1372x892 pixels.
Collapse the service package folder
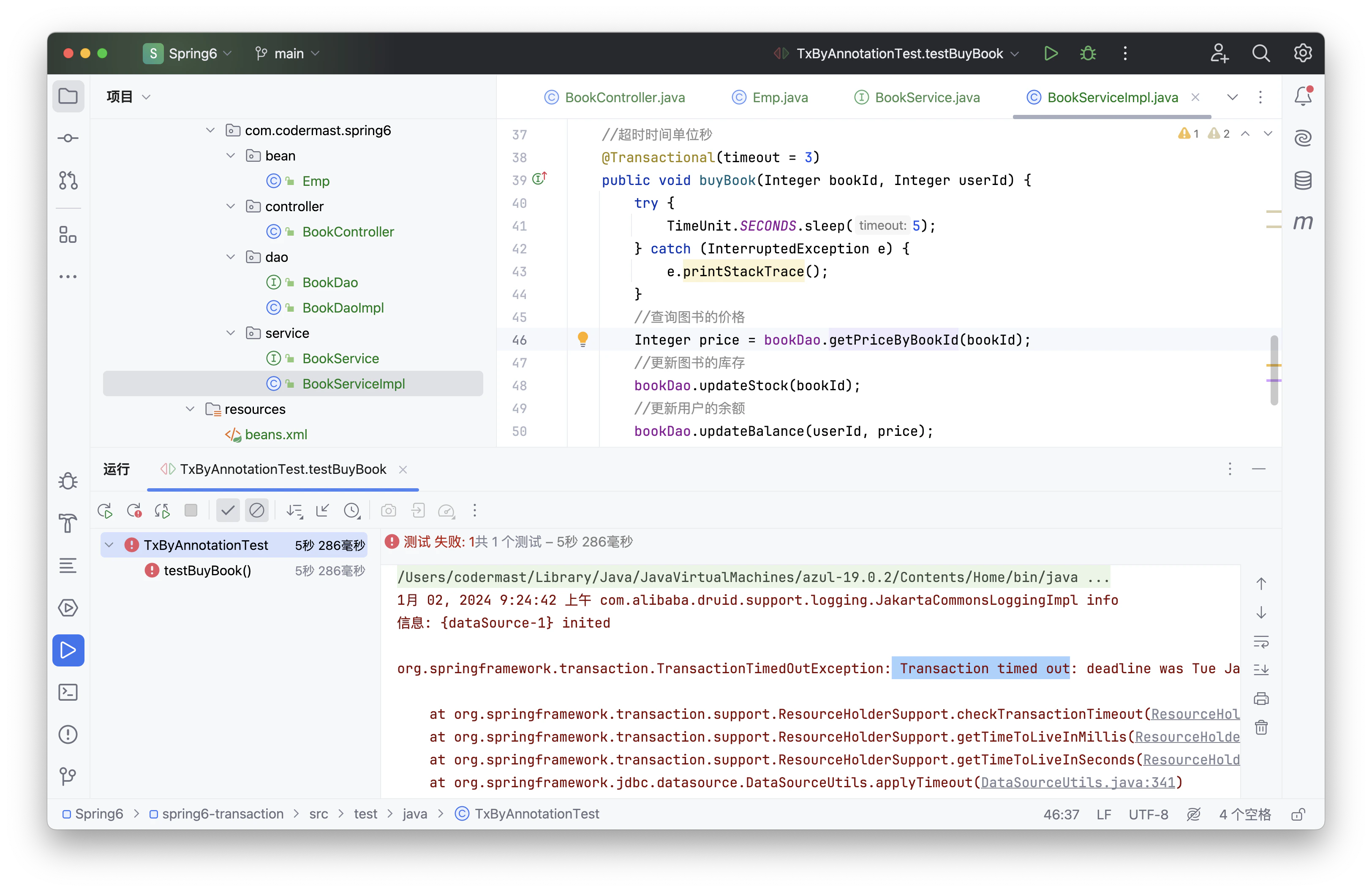click(x=231, y=333)
